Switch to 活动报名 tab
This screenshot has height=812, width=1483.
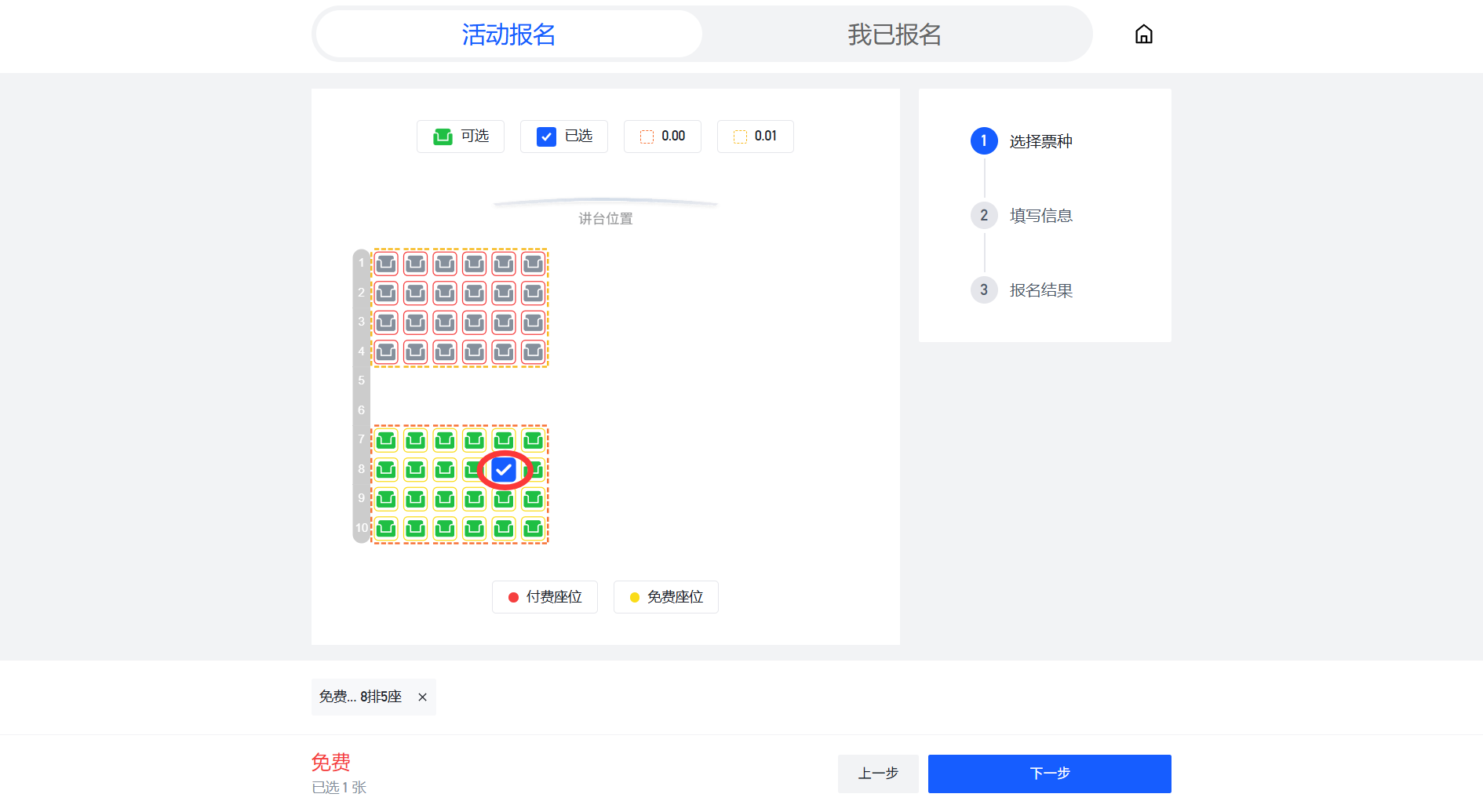click(x=508, y=34)
